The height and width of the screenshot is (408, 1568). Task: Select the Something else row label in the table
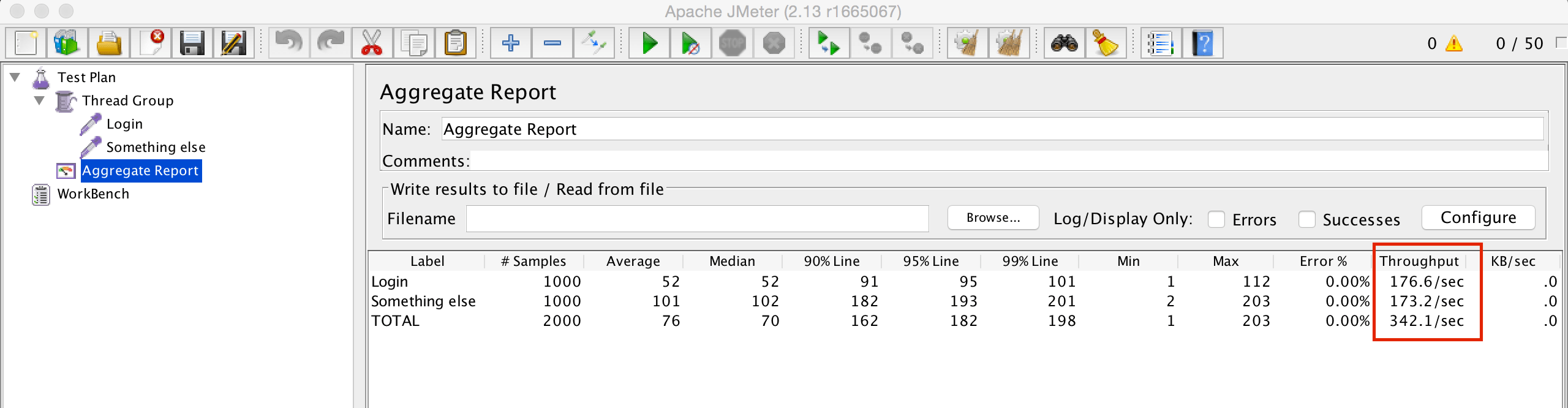[423, 301]
